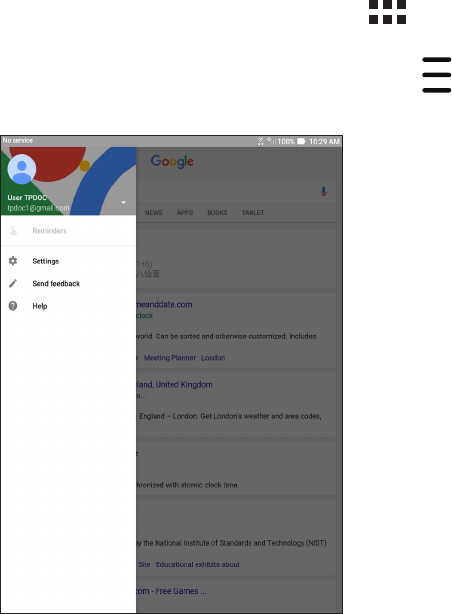This screenshot has width=452, height=614.
Task: Click the Settings gear icon
Action: 13,261
